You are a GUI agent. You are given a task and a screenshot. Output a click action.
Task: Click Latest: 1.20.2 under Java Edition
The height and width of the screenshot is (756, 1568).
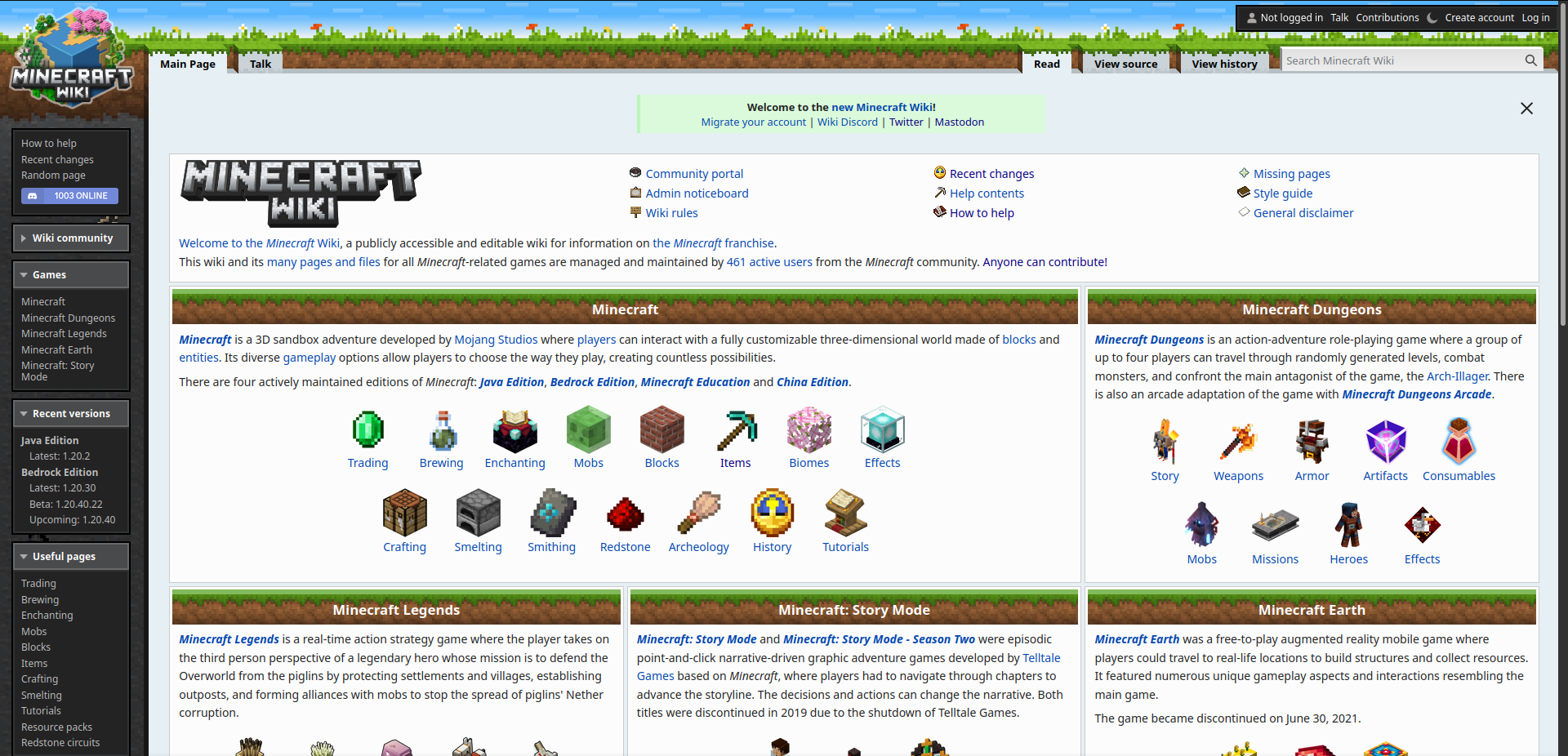click(x=60, y=456)
